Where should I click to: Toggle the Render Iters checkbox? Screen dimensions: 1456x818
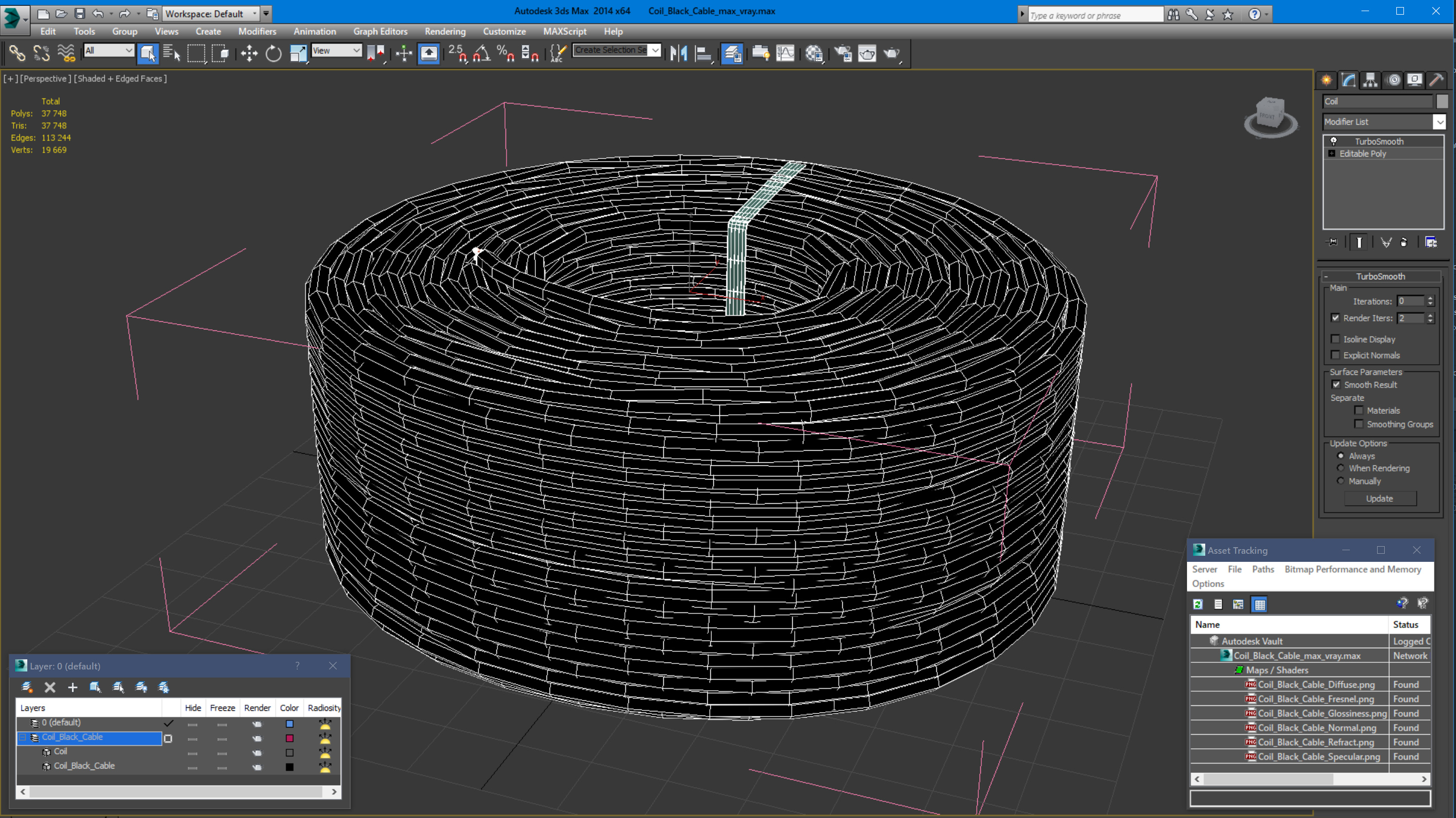pyautogui.click(x=1335, y=318)
